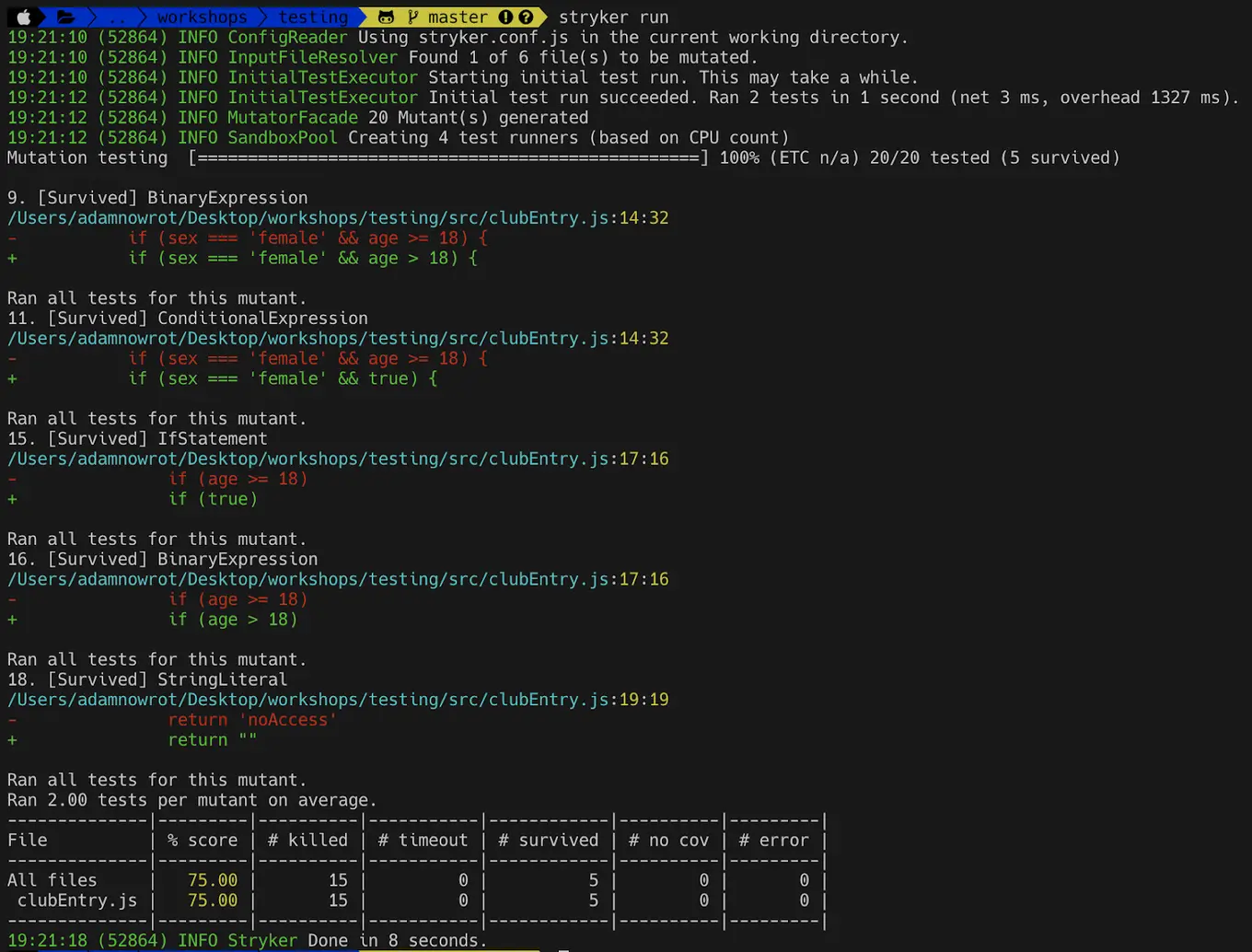This screenshot has height=952, width=1252.
Task: Click the Apple logo in the prompt
Action: (23, 16)
